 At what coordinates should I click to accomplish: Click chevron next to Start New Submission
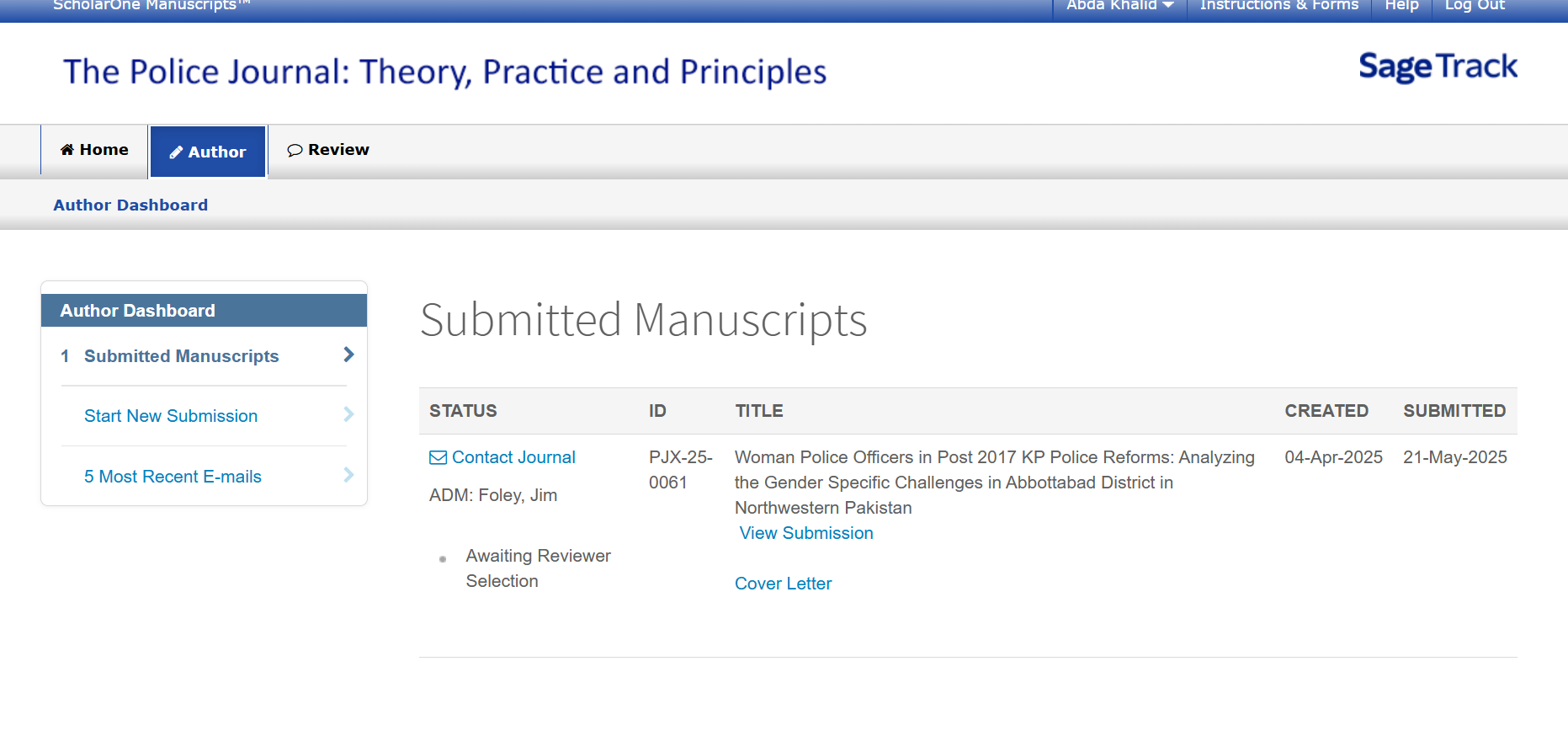(348, 414)
